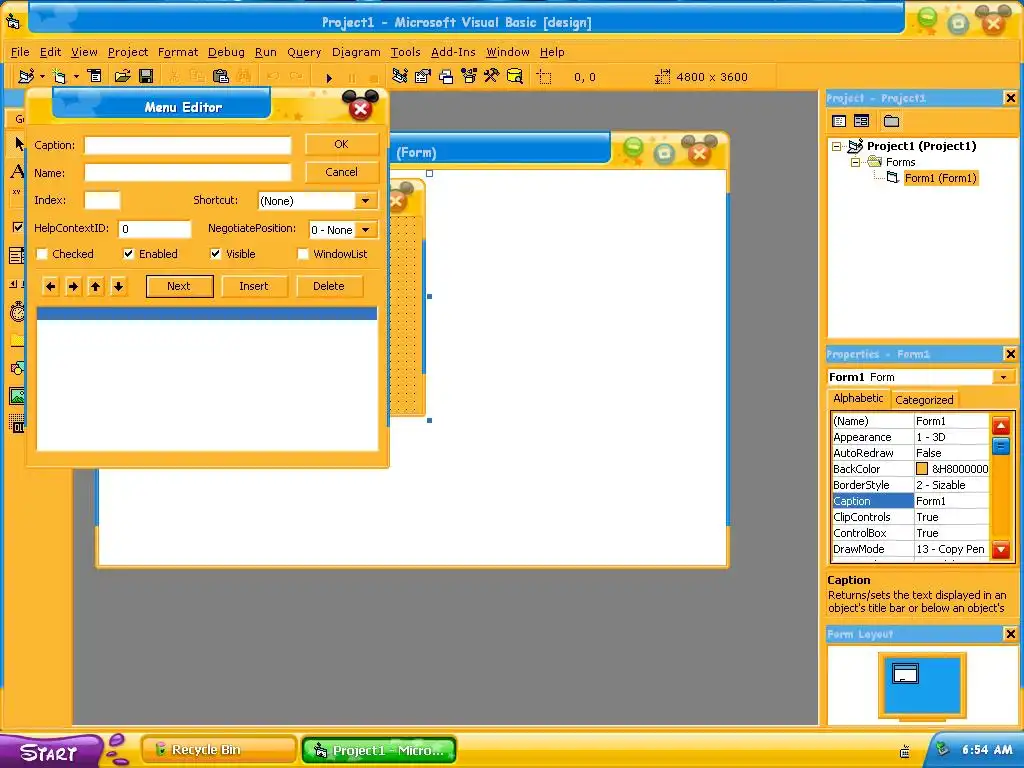Click the Properties scroll-up red arrow
Screen dimensions: 1024x768
[1001, 426]
